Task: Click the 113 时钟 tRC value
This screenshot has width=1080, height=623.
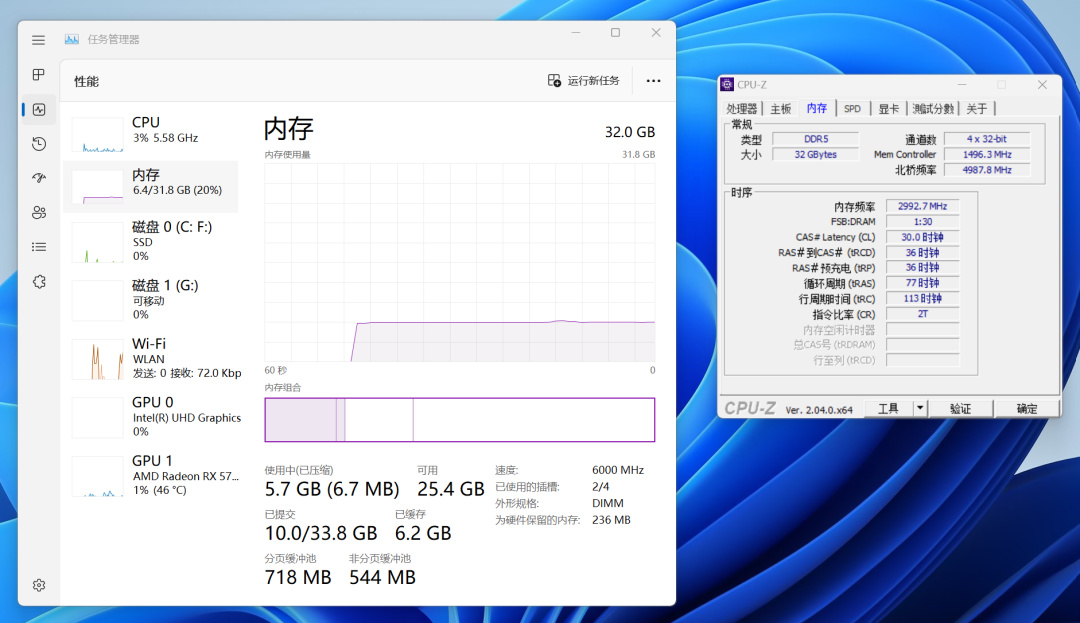Action: click(x=922, y=299)
